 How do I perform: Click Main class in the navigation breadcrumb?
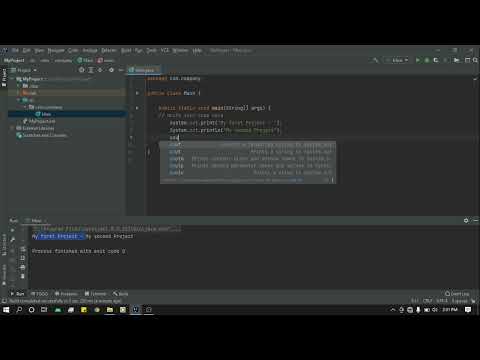pyautogui.click(x=85, y=60)
